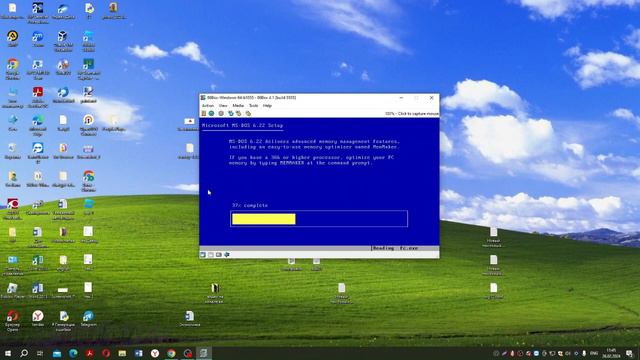Select the Opera browser desktop shortcut

tap(13, 320)
